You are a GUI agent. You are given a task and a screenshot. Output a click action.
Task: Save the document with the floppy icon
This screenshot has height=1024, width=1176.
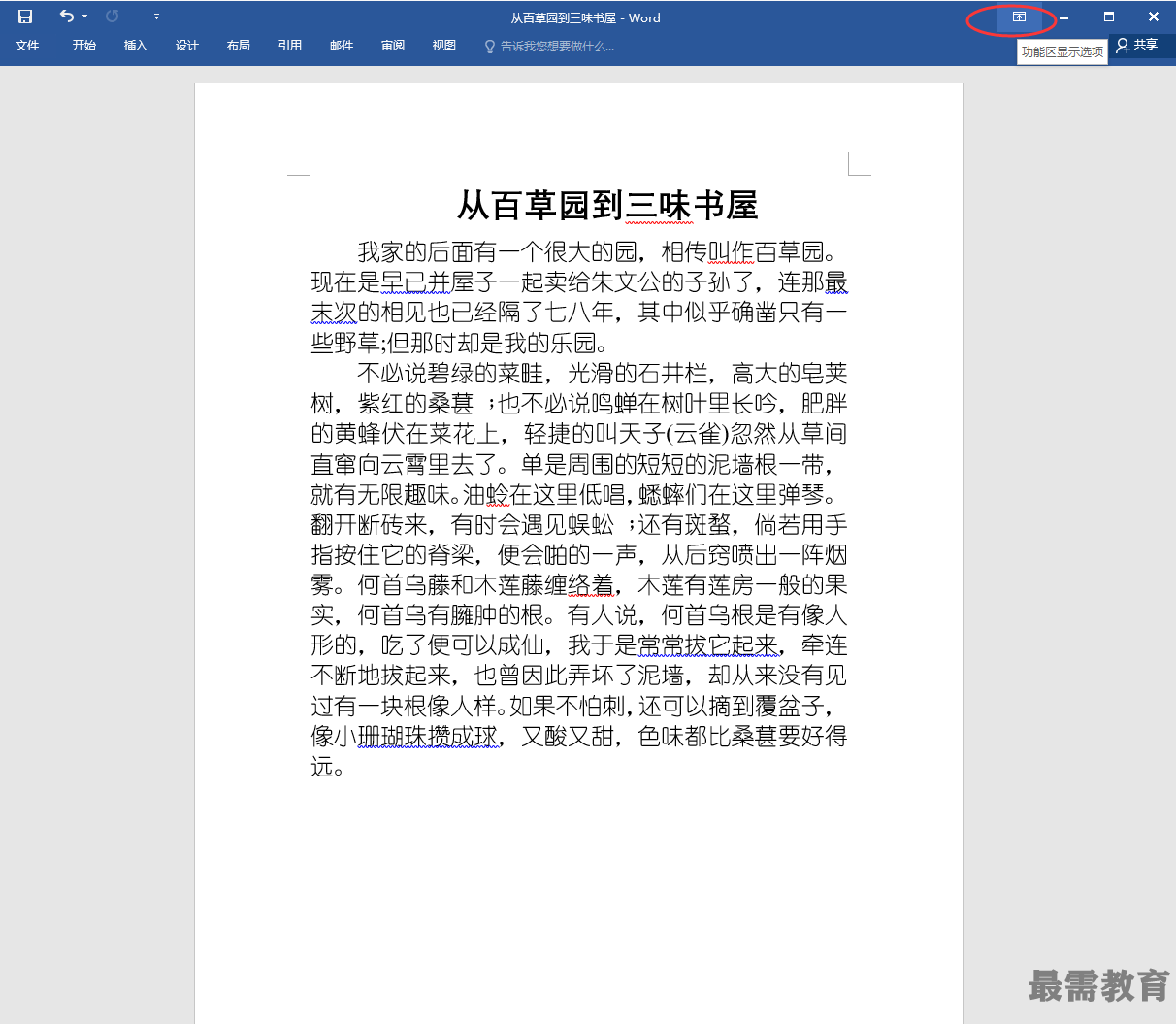coord(25,17)
